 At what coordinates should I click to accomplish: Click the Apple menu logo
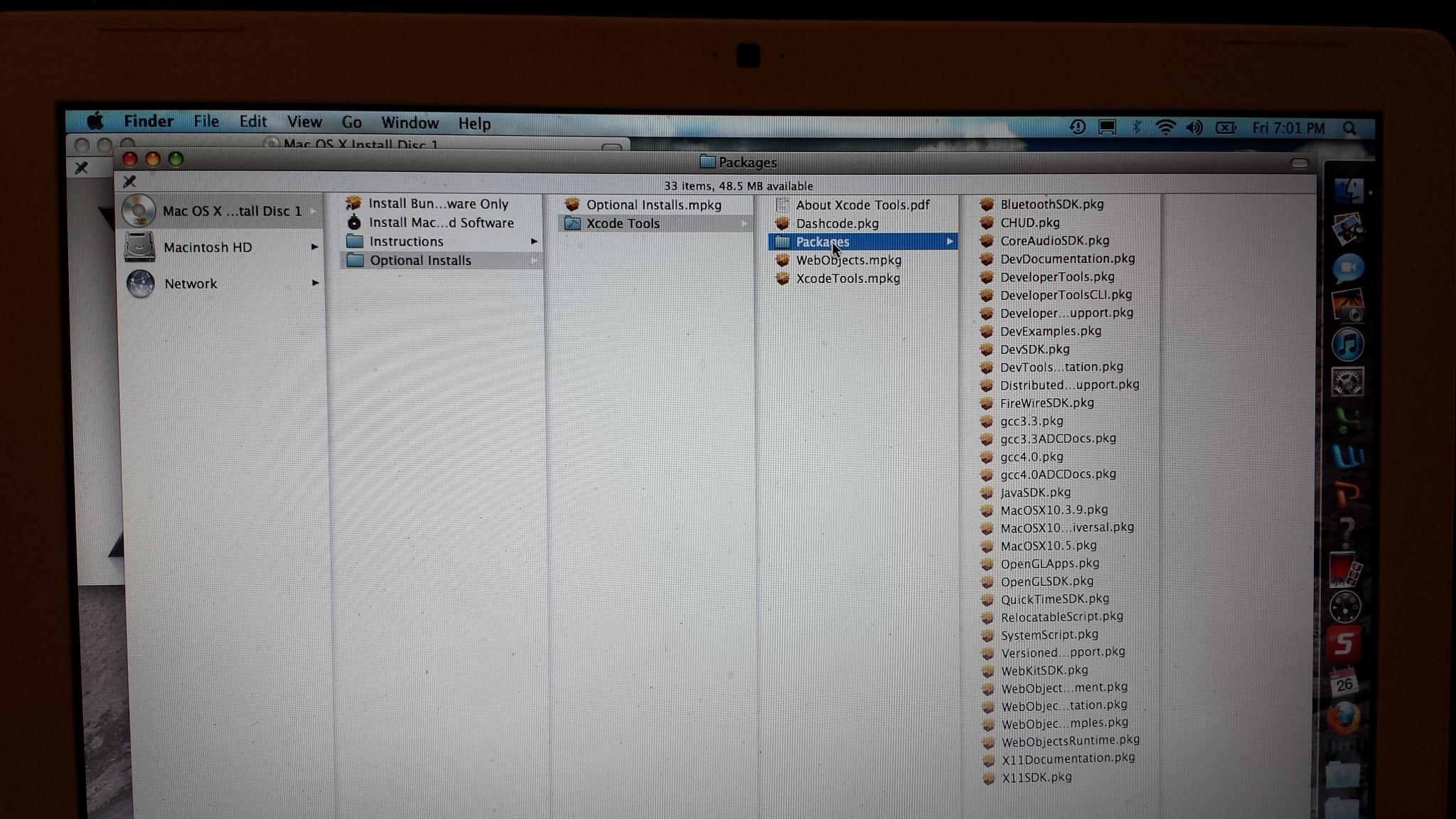coord(95,121)
